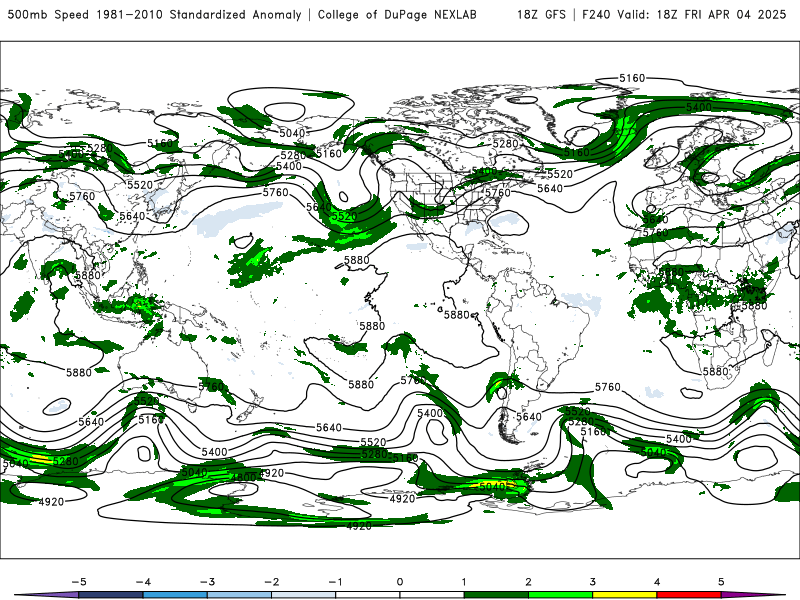Viewport: 800px width, 600px height.
Task: Click the dark green 1 to 2 colorbar segment
Action: pos(496,595)
